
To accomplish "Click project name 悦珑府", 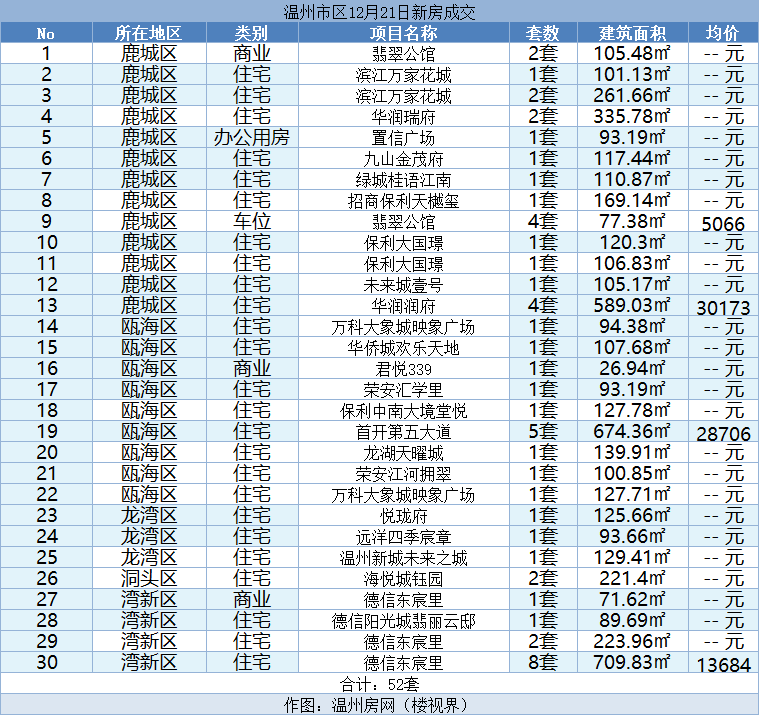I will [403, 516].
